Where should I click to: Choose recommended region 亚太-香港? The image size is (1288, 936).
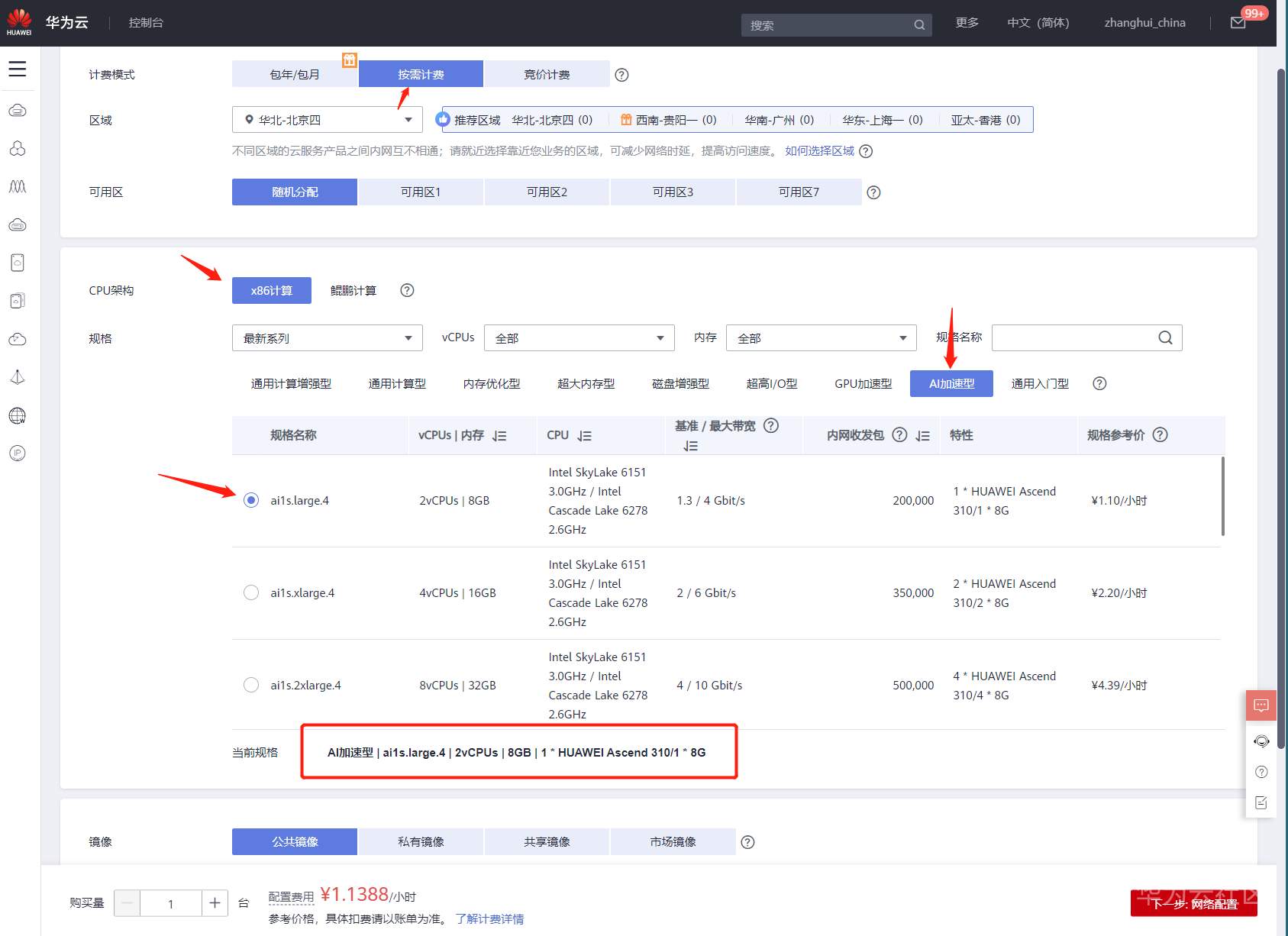[986, 120]
